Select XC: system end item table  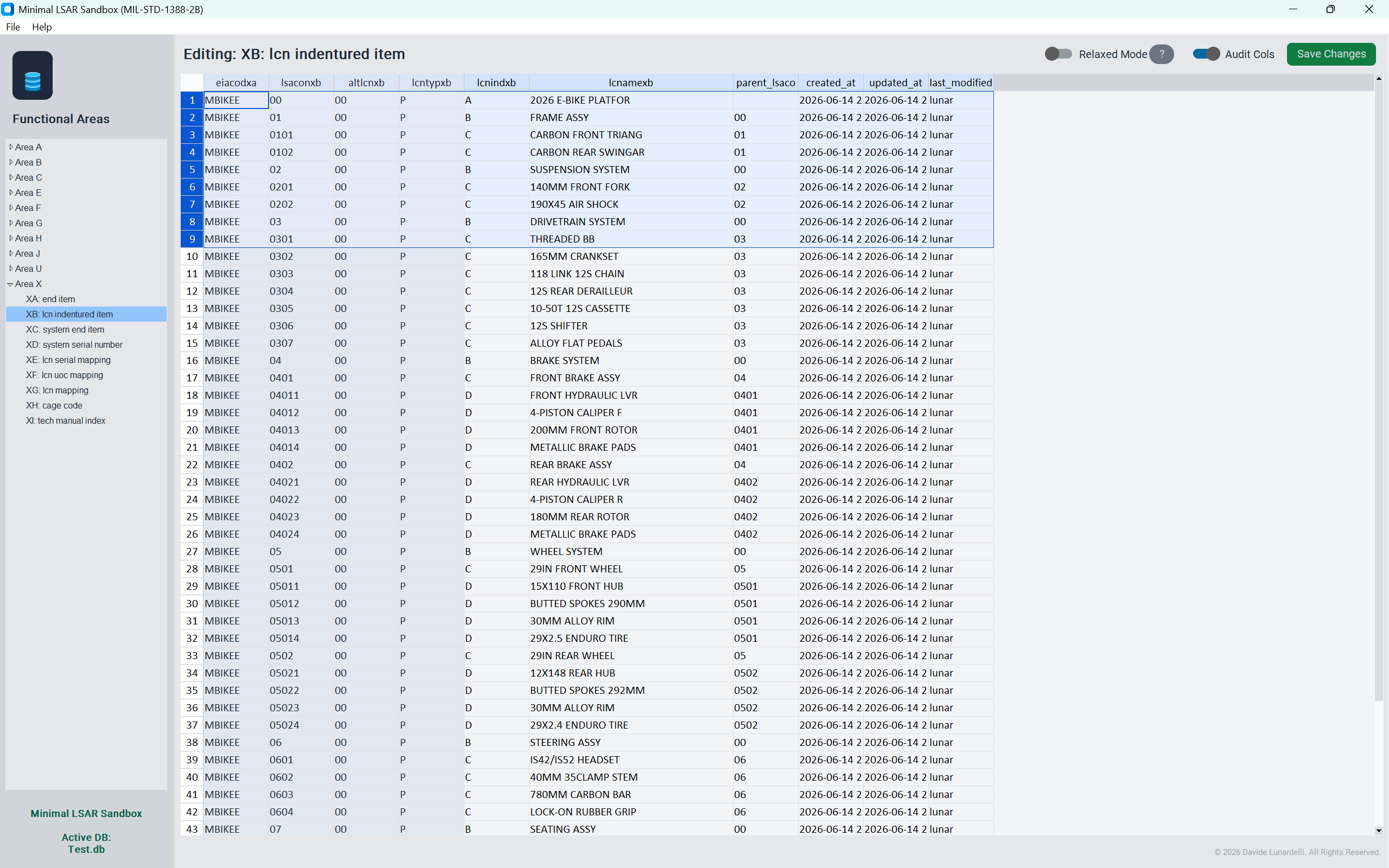(x=65, y=329)
